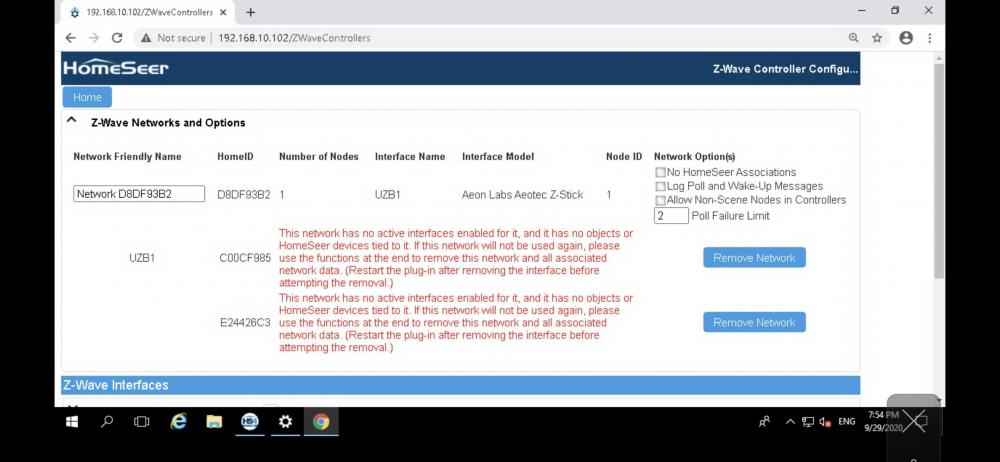This screenshot has width=1000, height=462.
Task: Edit the Network Friendly Name field
Action: click(139, 194)
